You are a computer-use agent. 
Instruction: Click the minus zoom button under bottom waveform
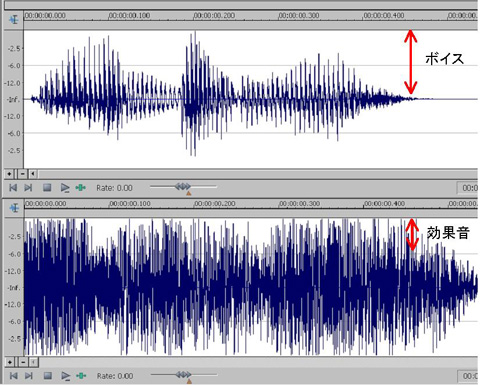[23, 362]
